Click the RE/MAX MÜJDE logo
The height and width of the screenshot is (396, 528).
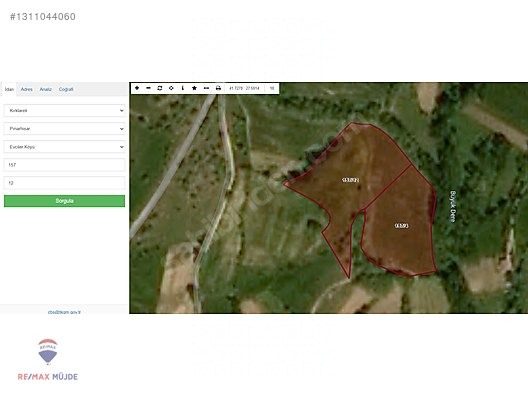pyautogui.click(x=48, y=360)
